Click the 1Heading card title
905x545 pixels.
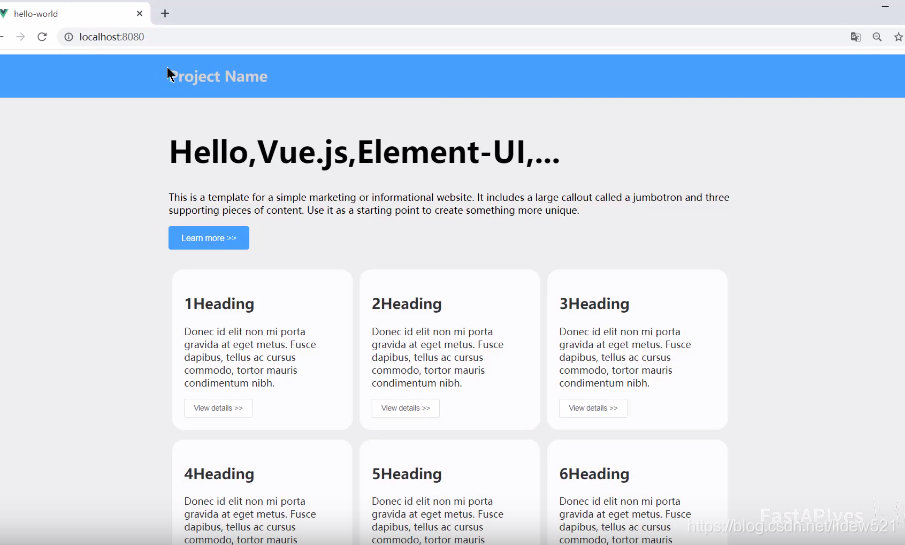point(219,304)
